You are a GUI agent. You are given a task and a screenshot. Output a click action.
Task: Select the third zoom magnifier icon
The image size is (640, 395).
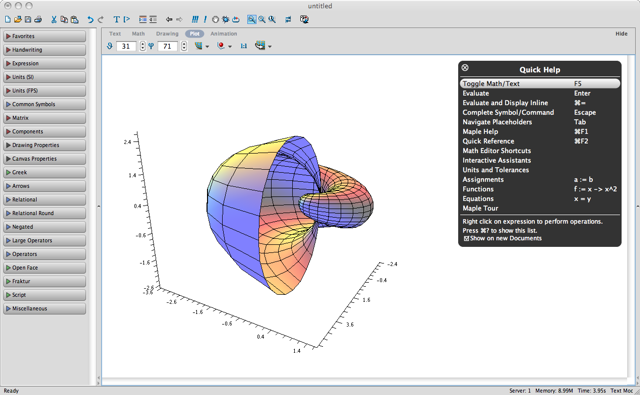[272, 19]
